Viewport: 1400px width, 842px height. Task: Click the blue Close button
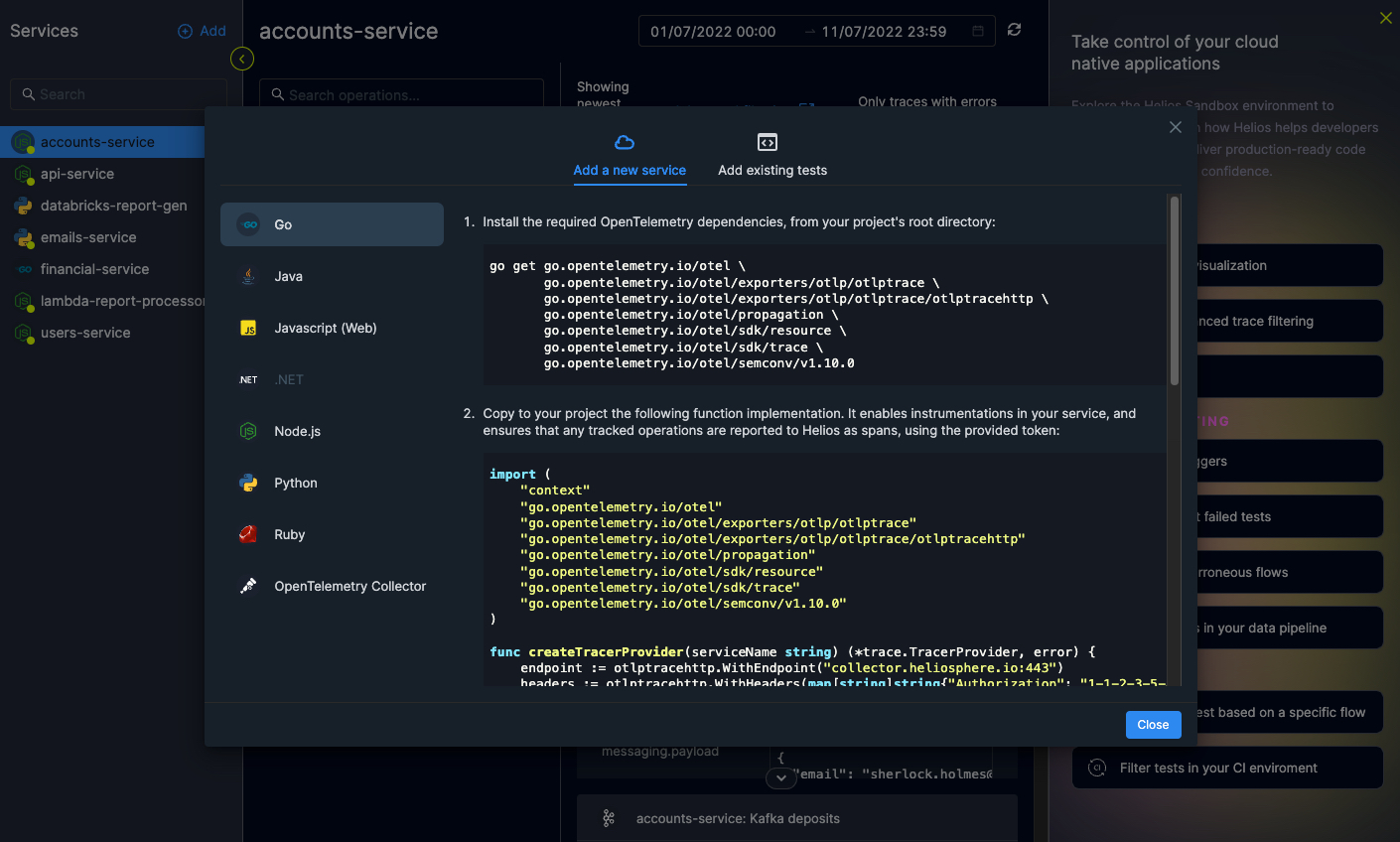pos(1153,725)
